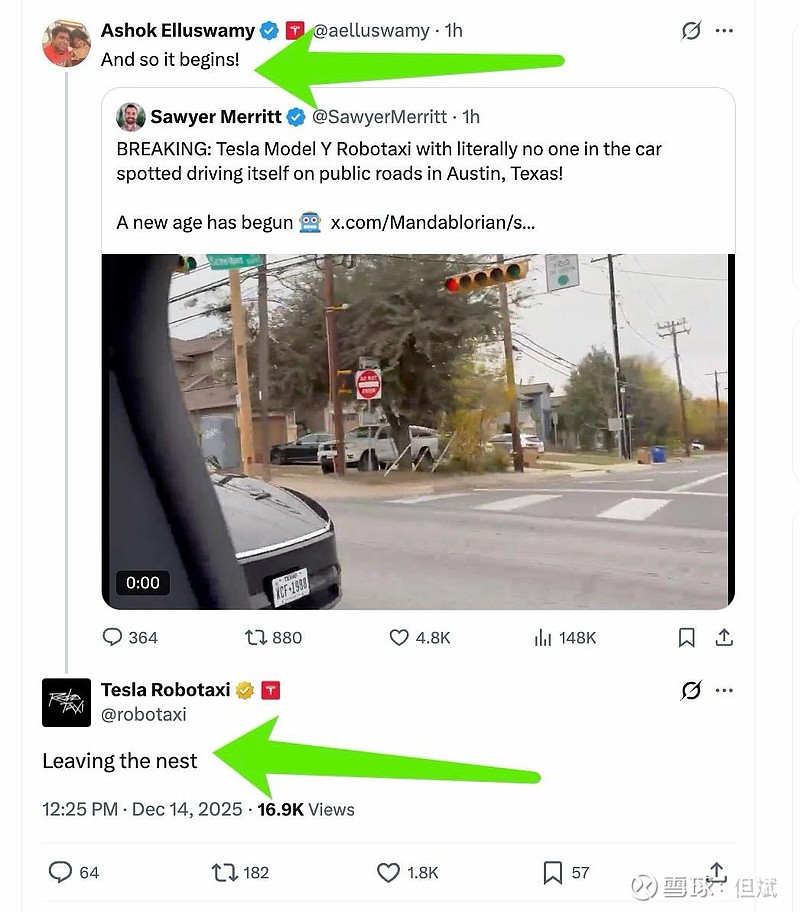Open Sawyer Merritt's quoted profile avatar
Image resolution: width=800 pixels, height=912 pixels.
tap(131, 117)
